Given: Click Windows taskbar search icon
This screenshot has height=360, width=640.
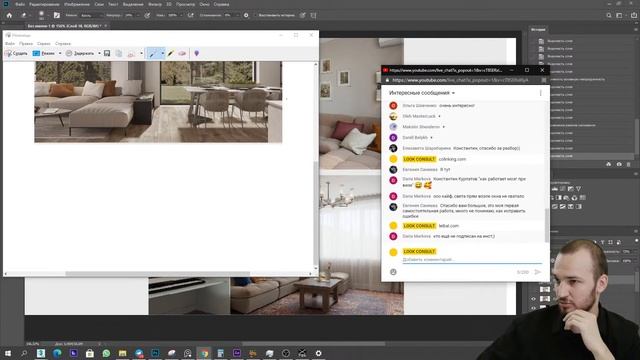Looking at the screenshot, I should [24, 353].
